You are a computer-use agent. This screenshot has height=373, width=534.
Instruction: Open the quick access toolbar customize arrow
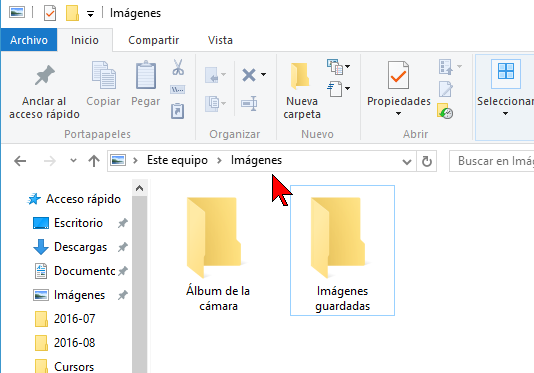(x=90, y=14)
